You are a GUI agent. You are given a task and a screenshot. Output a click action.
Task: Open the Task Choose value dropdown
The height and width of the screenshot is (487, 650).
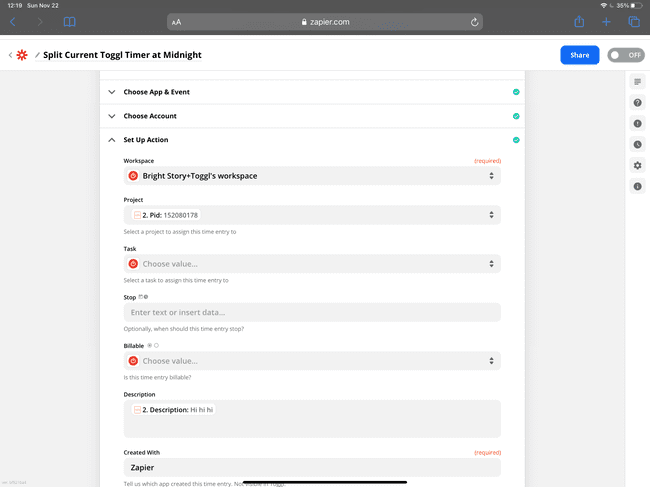(x=312, y=264)
